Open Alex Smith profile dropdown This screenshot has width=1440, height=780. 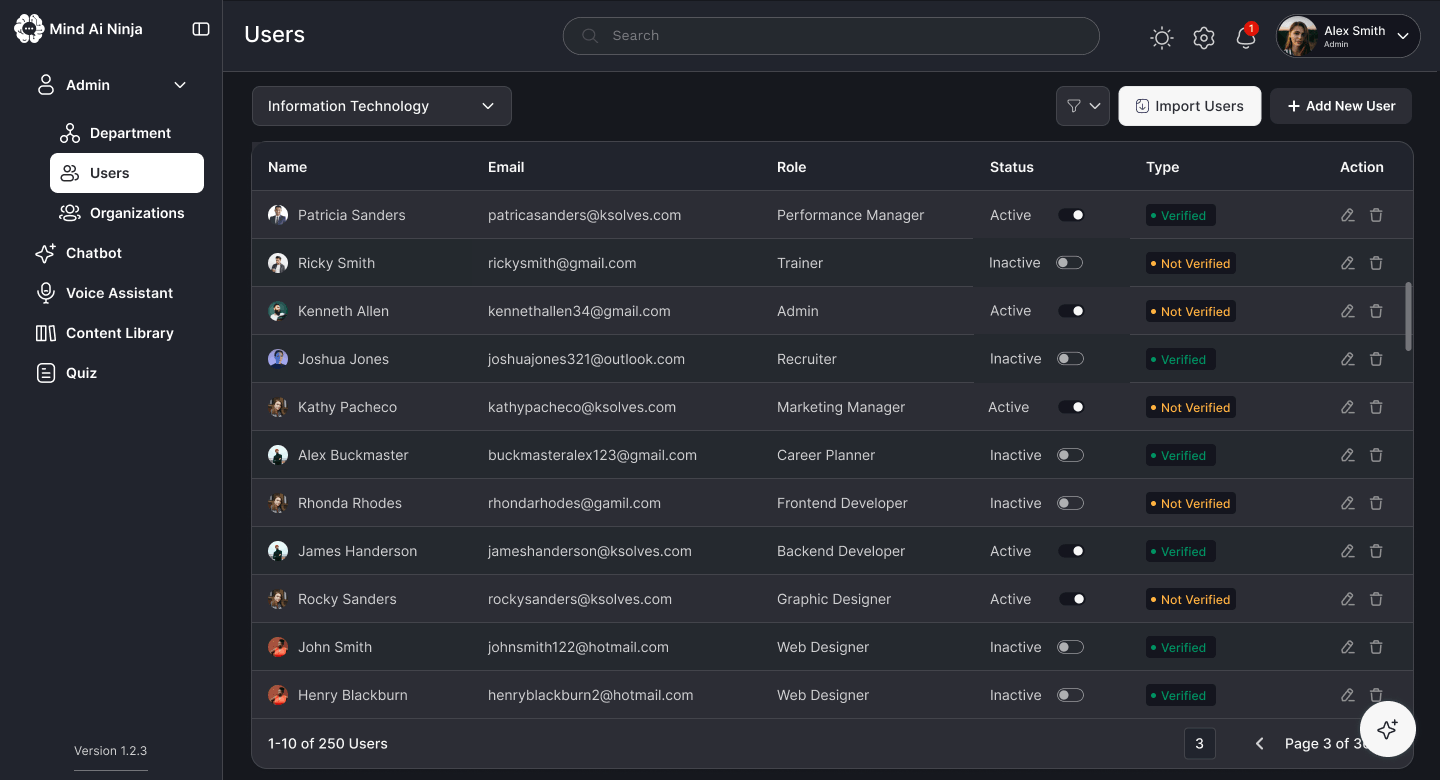point(1348,36)
